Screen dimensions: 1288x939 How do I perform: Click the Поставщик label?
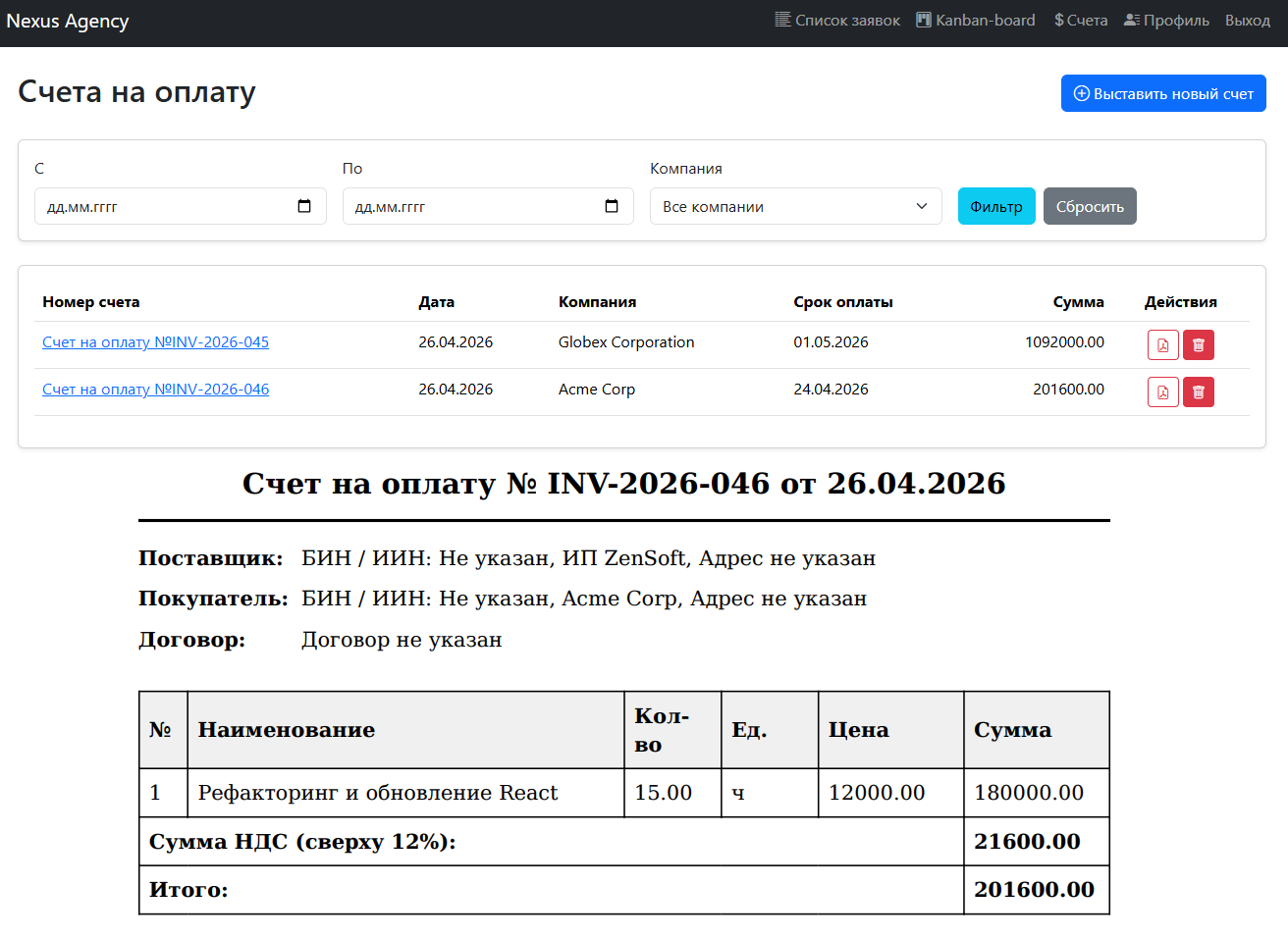click(x=211, y=558)
